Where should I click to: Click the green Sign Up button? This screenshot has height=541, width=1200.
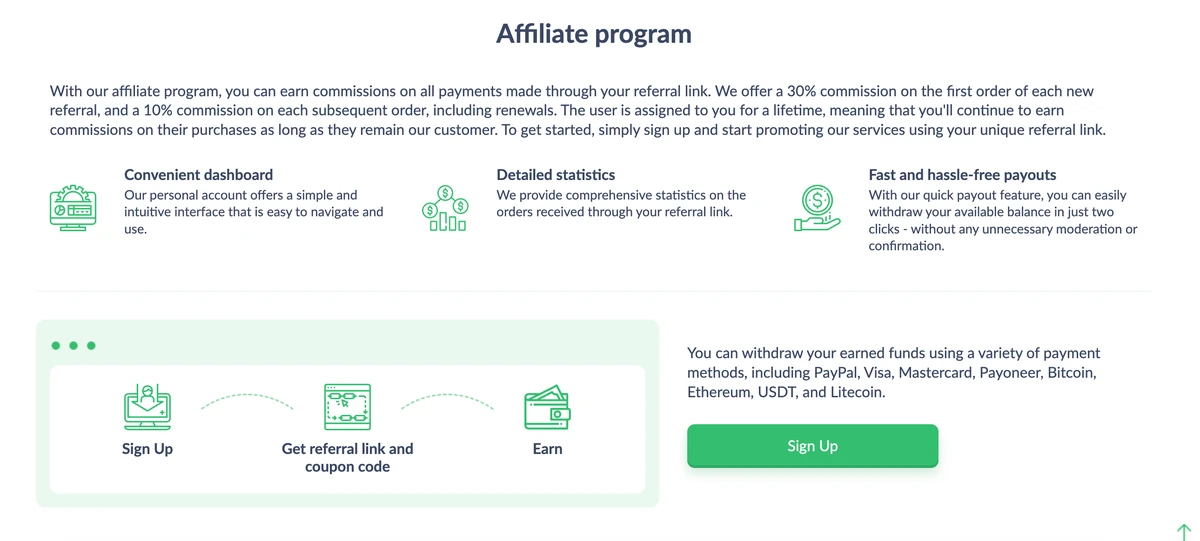[x=812, y=446]
